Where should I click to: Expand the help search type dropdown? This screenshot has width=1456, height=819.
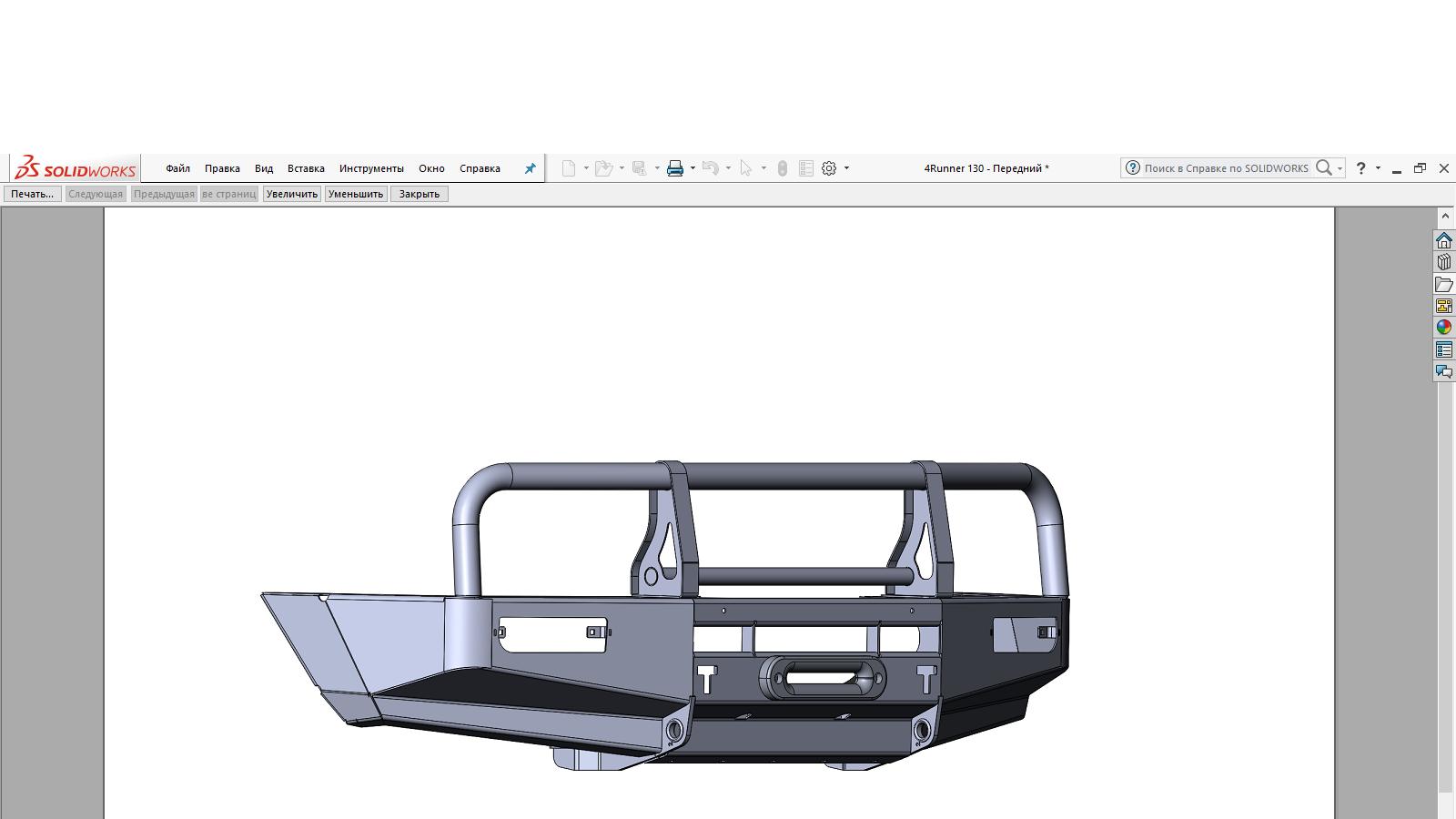coord(1340,168)
